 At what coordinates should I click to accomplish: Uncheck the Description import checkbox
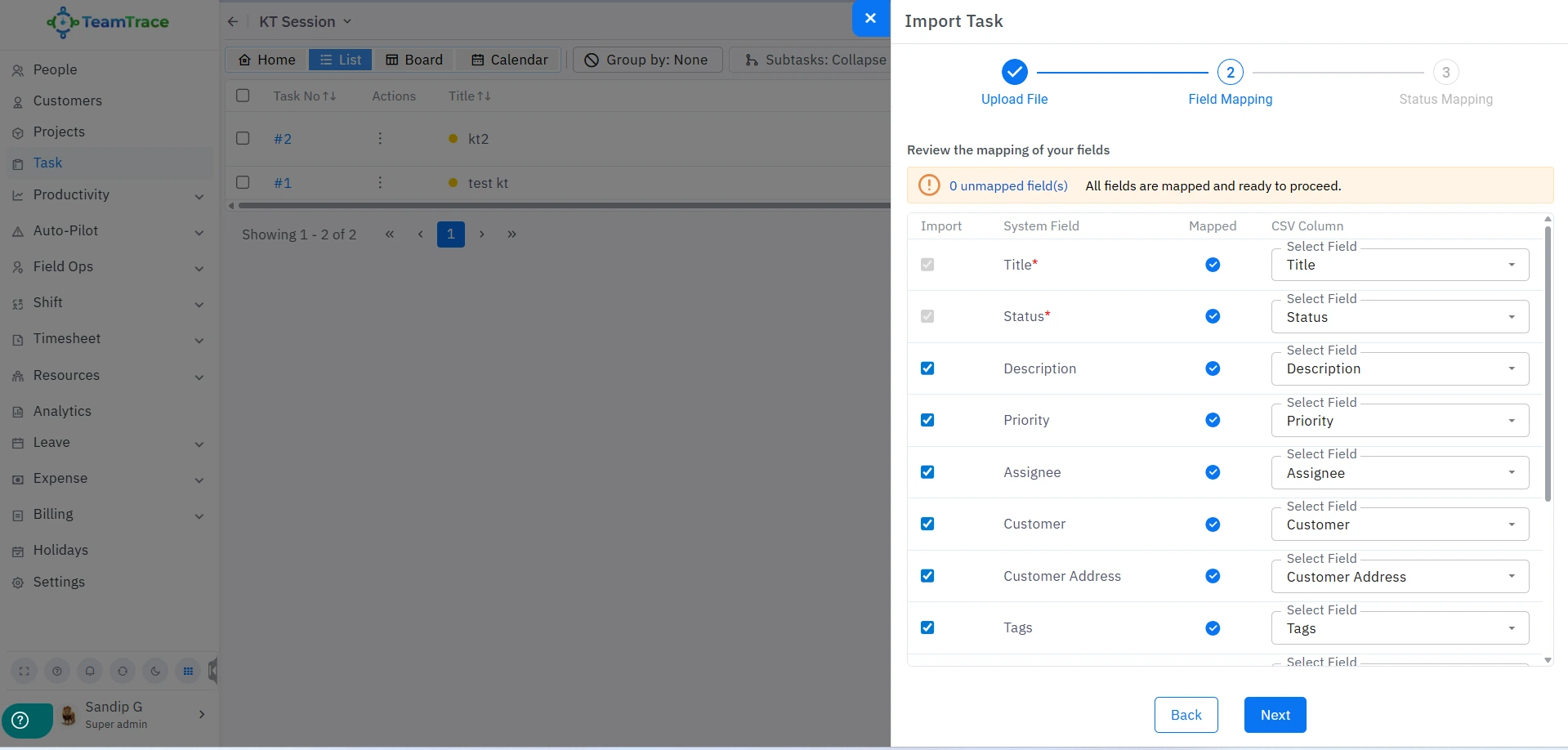coord(927,368)
